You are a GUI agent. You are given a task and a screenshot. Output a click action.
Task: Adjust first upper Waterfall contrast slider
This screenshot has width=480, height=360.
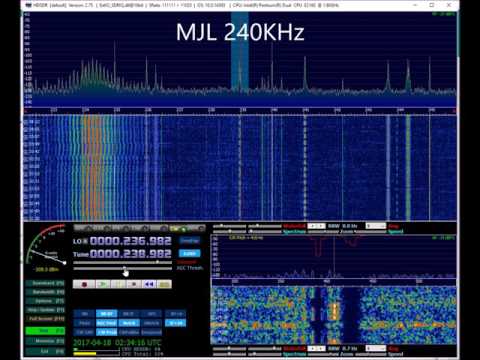click(x=230, y=226)
